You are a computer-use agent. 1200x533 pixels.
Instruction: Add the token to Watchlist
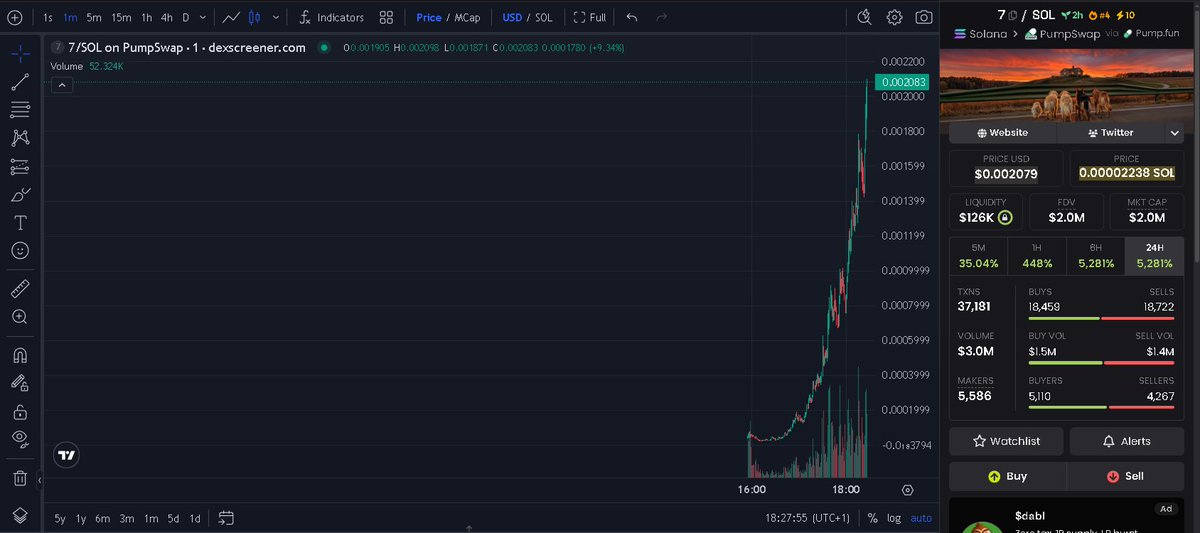(x=1006, y=441)
